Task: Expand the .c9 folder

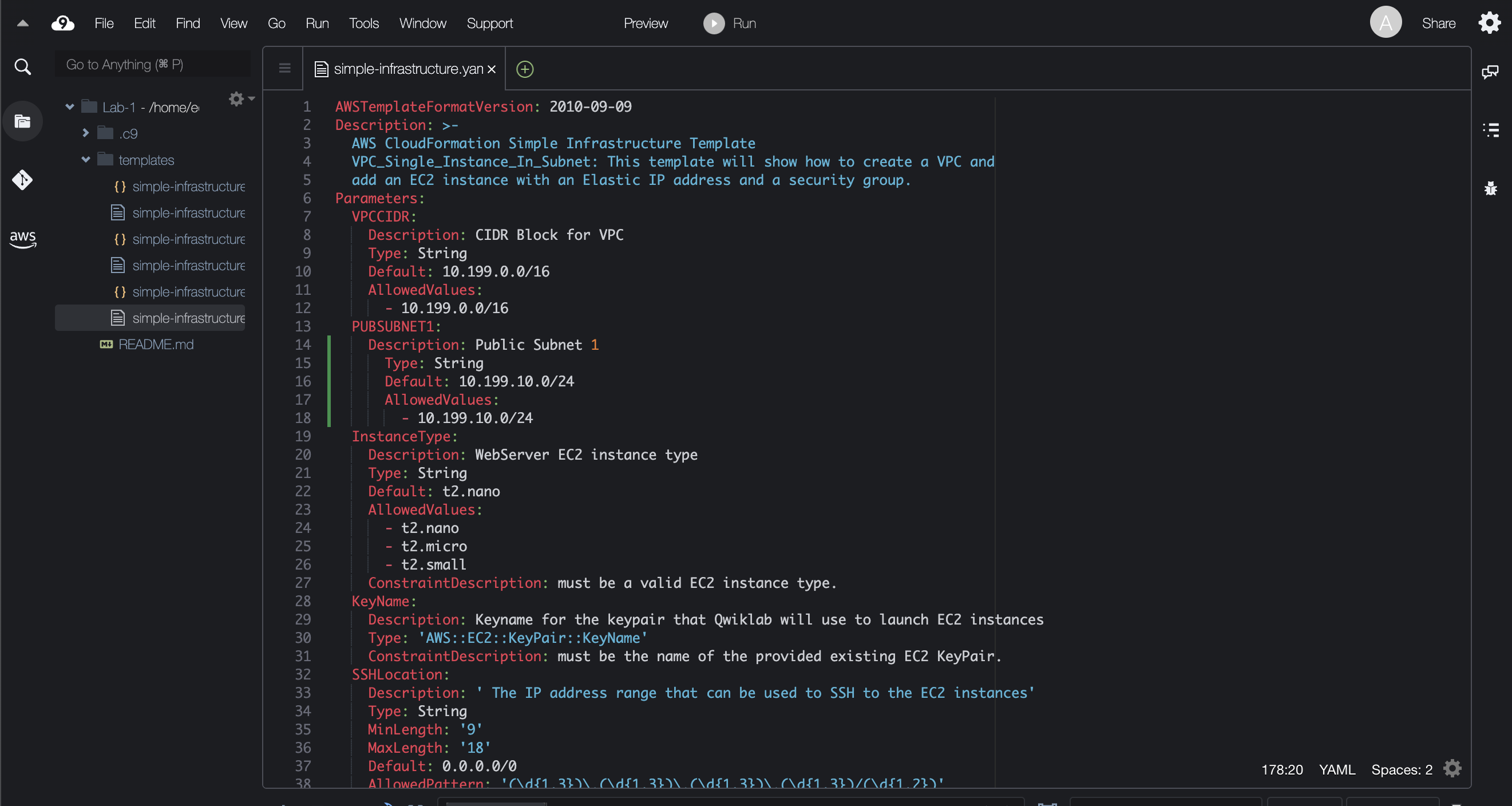Action: pyautogui.click(x=86, y=133)
